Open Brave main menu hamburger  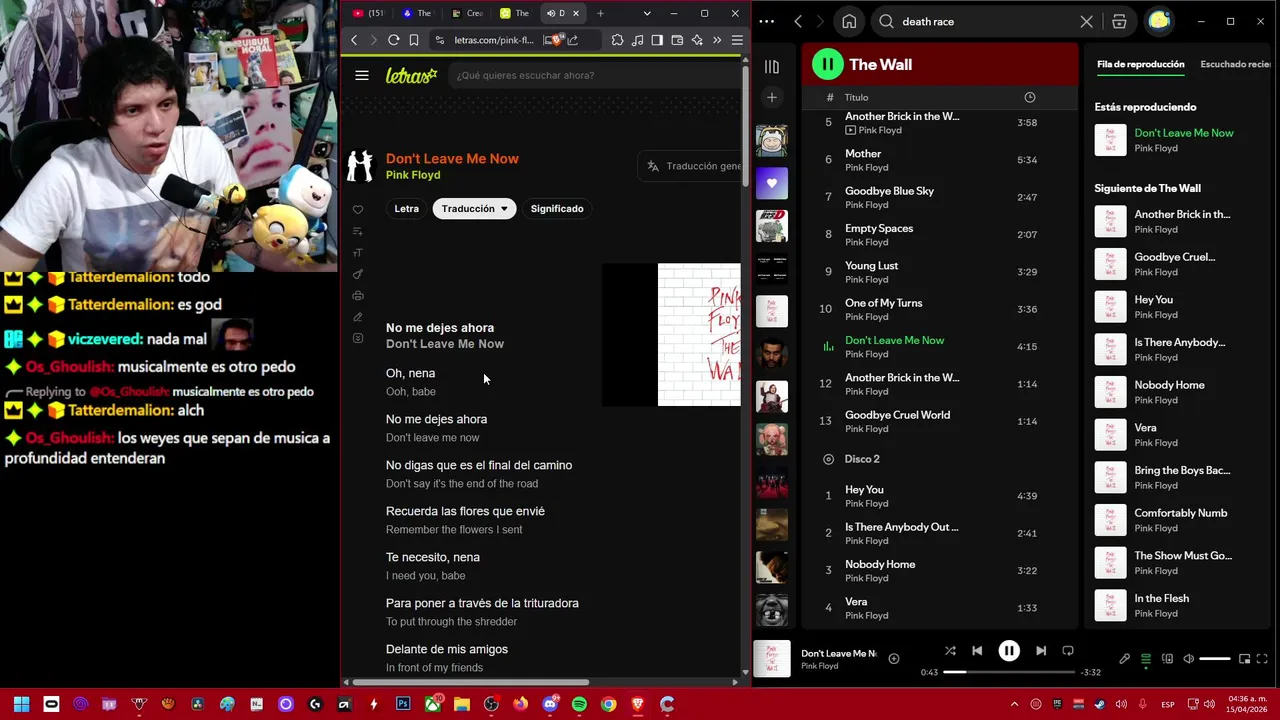coord(737,40)
